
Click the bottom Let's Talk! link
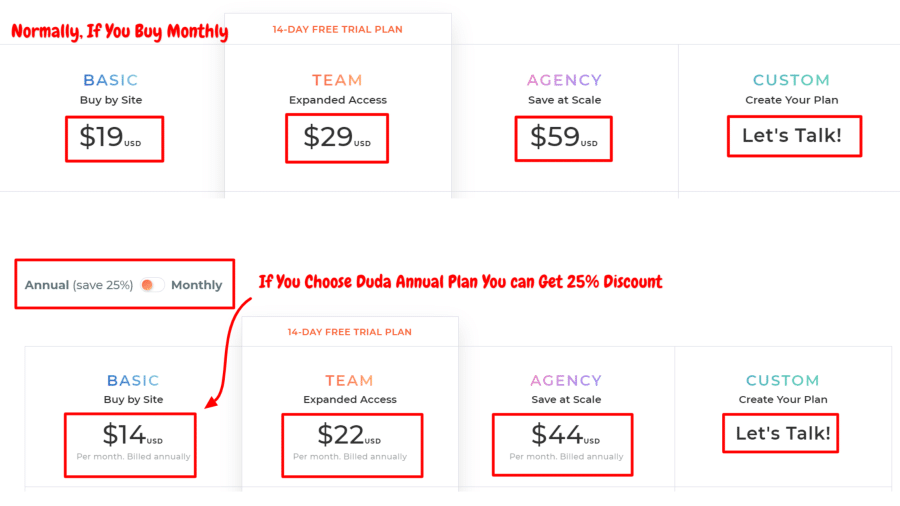pos(783,433)
